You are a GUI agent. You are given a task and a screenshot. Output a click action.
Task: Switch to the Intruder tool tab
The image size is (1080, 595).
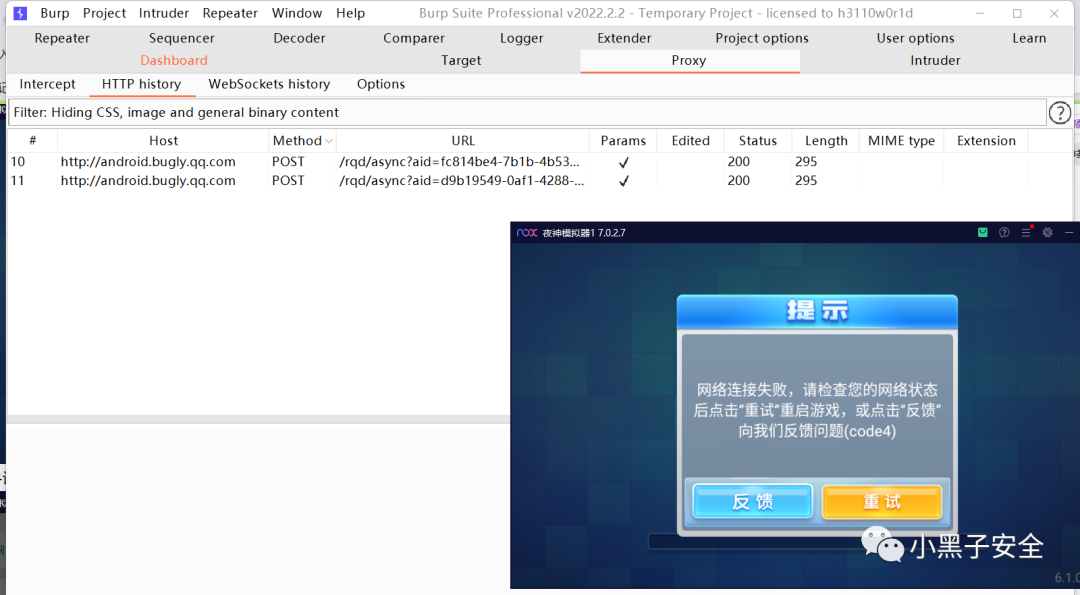click(935, 61)
